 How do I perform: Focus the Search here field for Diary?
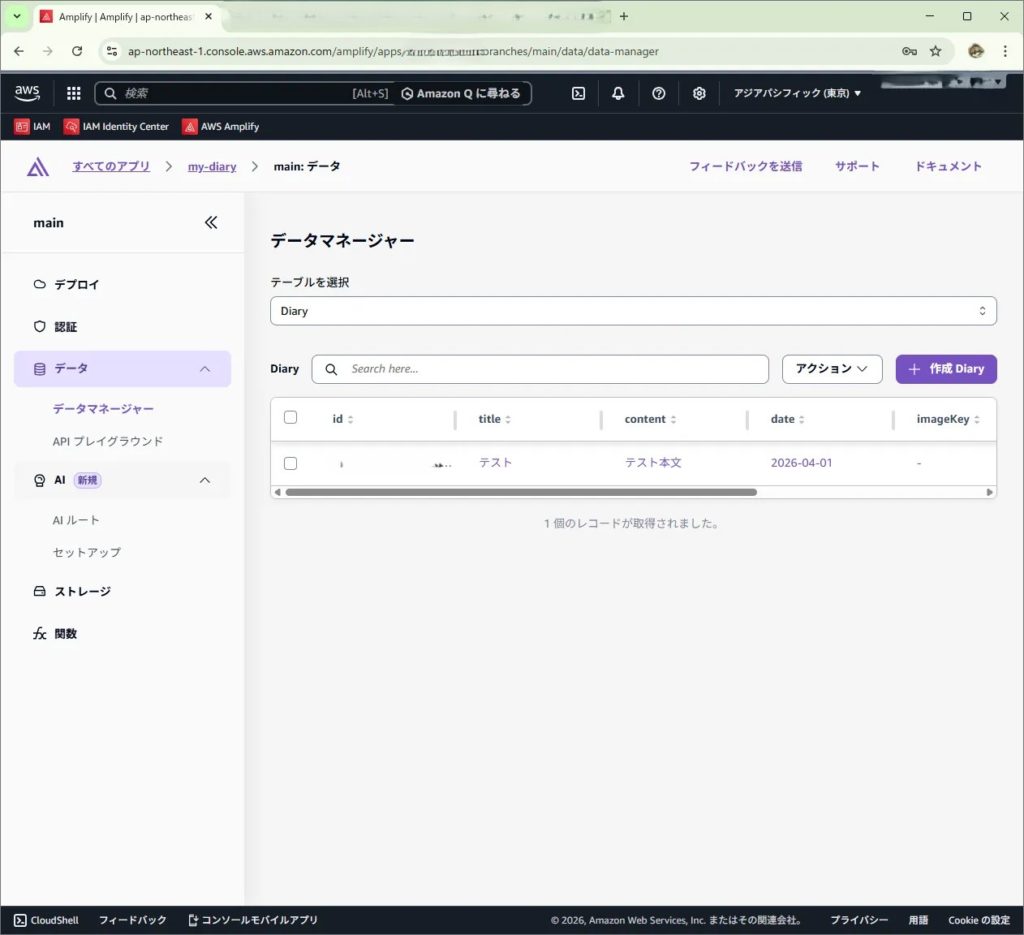(x=550, y=369)
